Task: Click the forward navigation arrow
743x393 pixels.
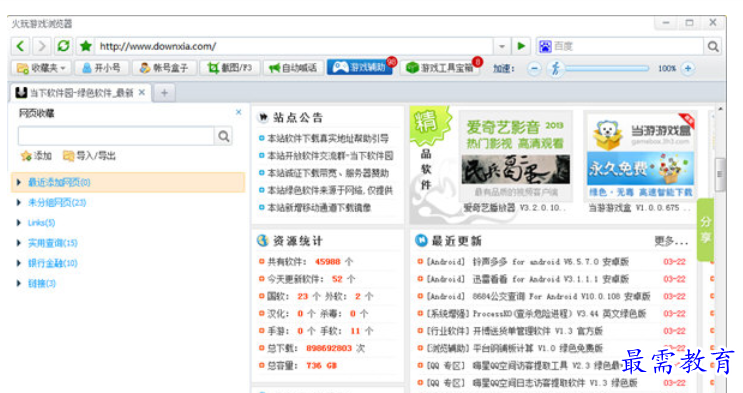Action: point(42,46)
